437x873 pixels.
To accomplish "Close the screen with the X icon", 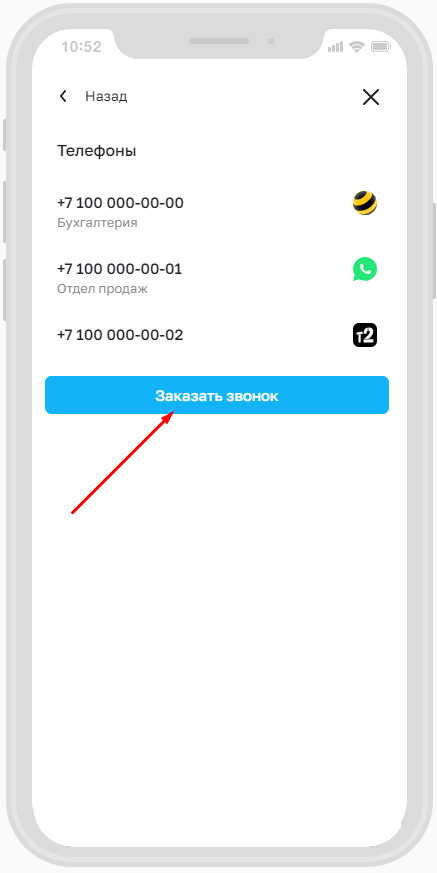I will pyautogui.click(x=371, y=97).
